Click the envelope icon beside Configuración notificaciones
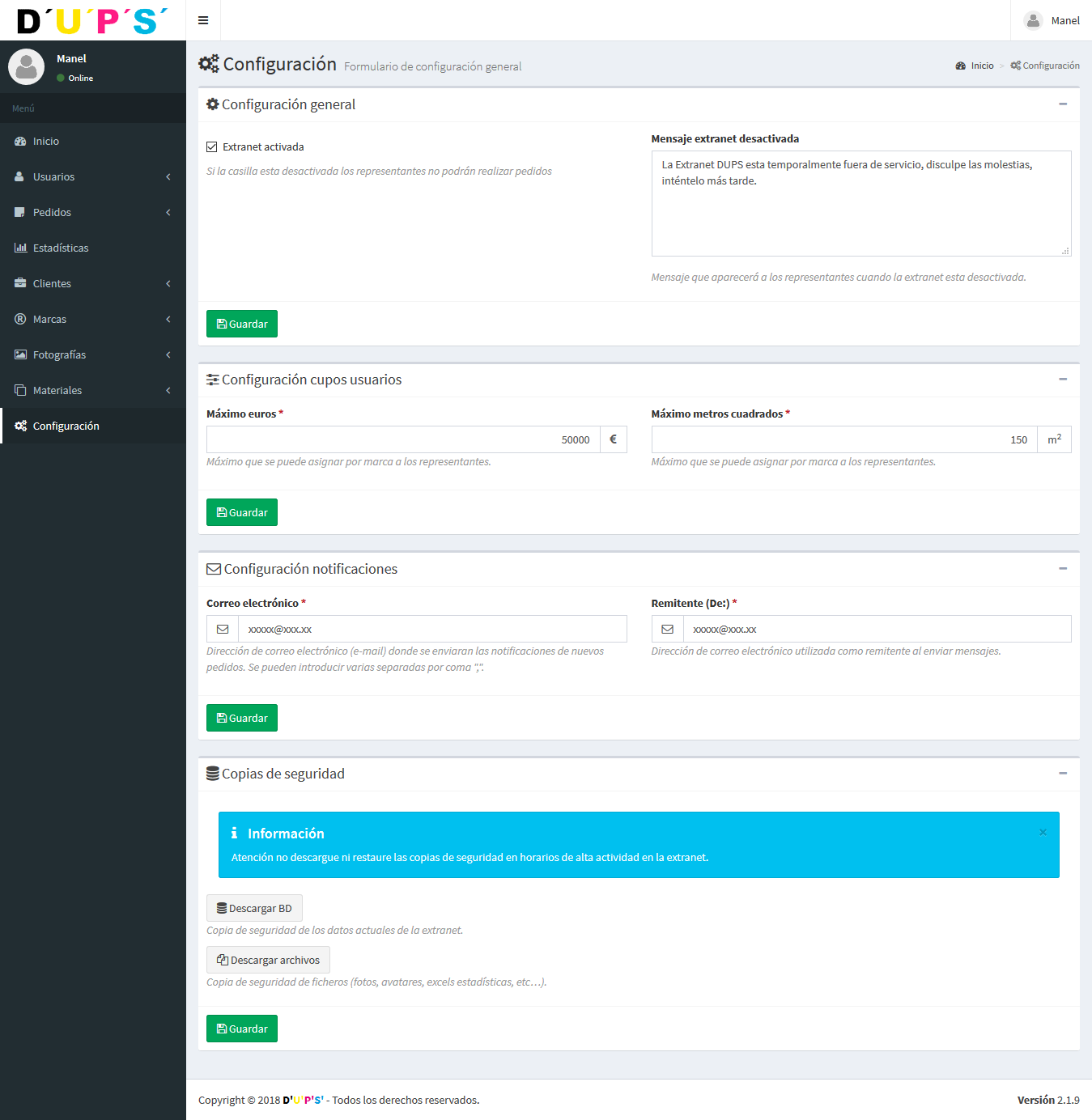The image size is (1092, 1120). [214, 569]
